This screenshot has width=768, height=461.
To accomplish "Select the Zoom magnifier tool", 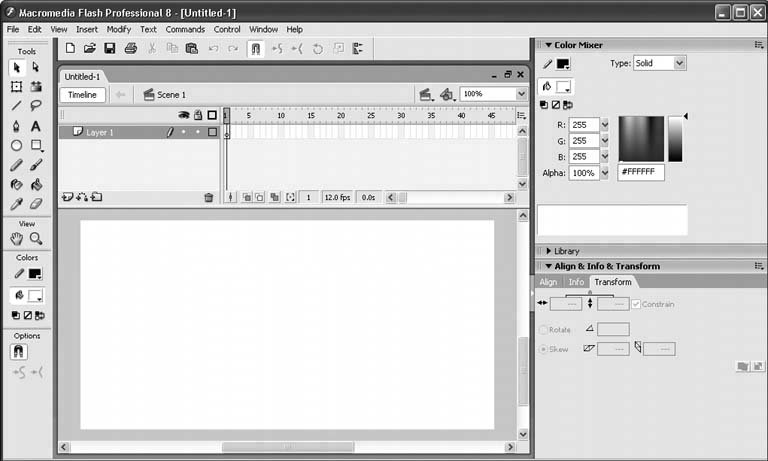I will point(36,239).
